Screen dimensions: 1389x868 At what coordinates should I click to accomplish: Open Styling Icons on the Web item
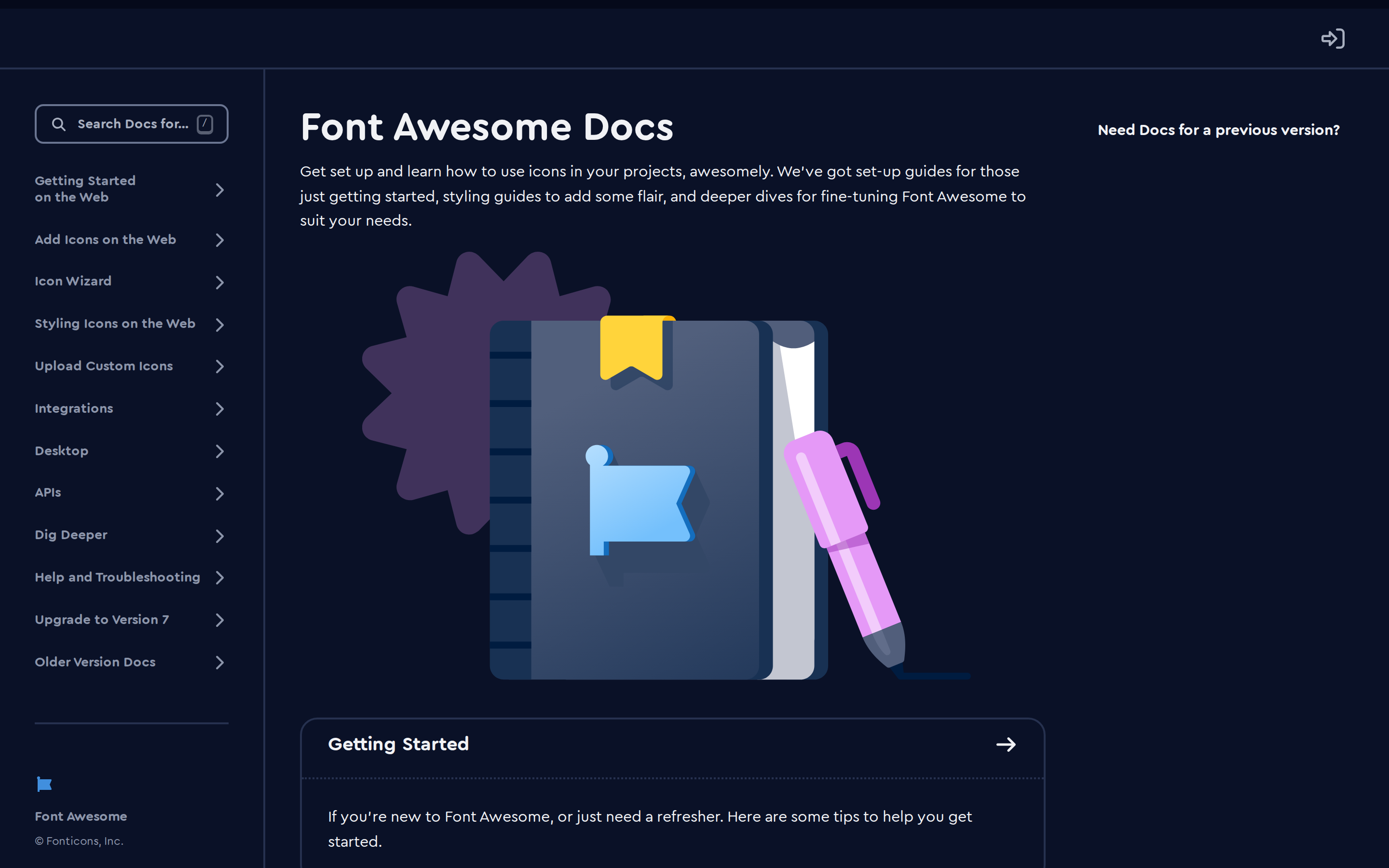(x=115, y=324)
